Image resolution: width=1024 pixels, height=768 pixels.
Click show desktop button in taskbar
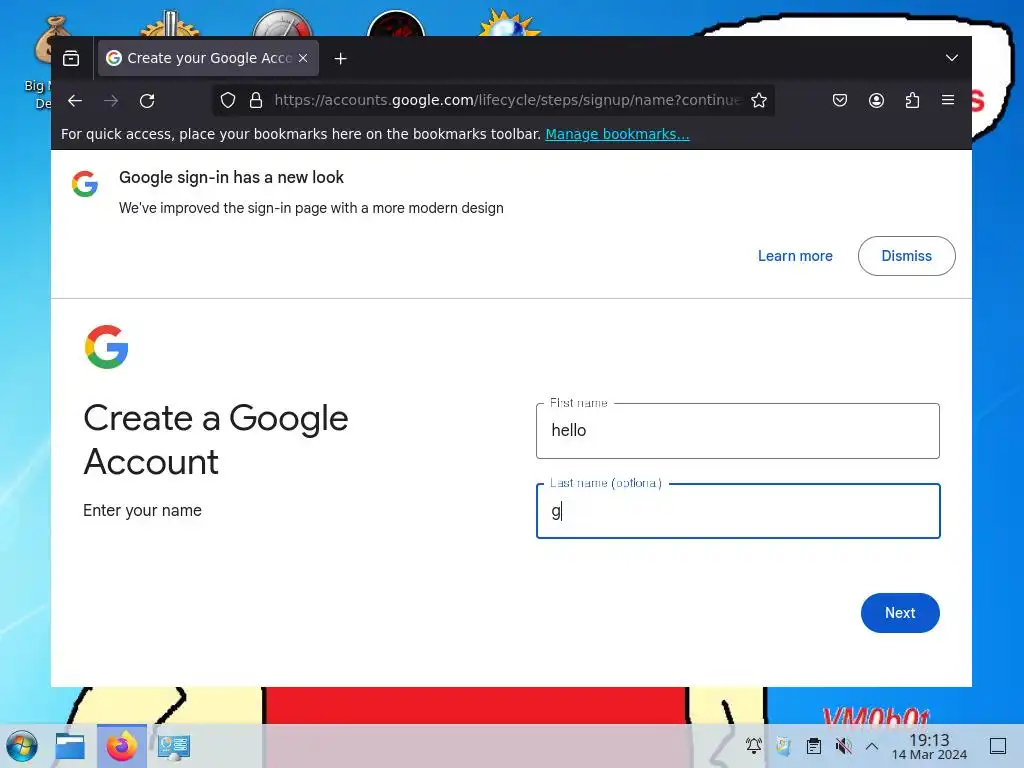pos(998,745)
